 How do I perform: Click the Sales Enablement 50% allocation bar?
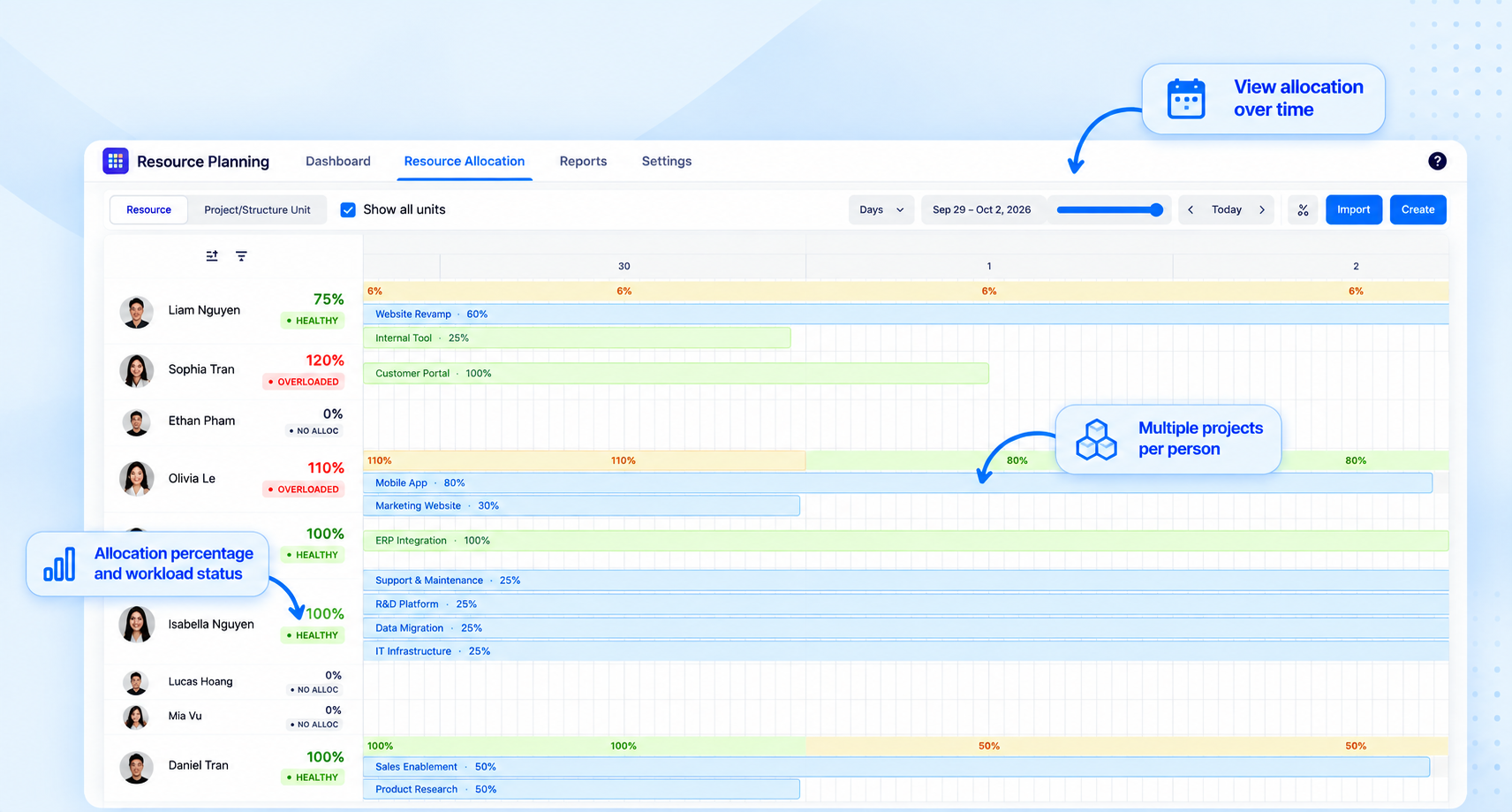point(896,766)
